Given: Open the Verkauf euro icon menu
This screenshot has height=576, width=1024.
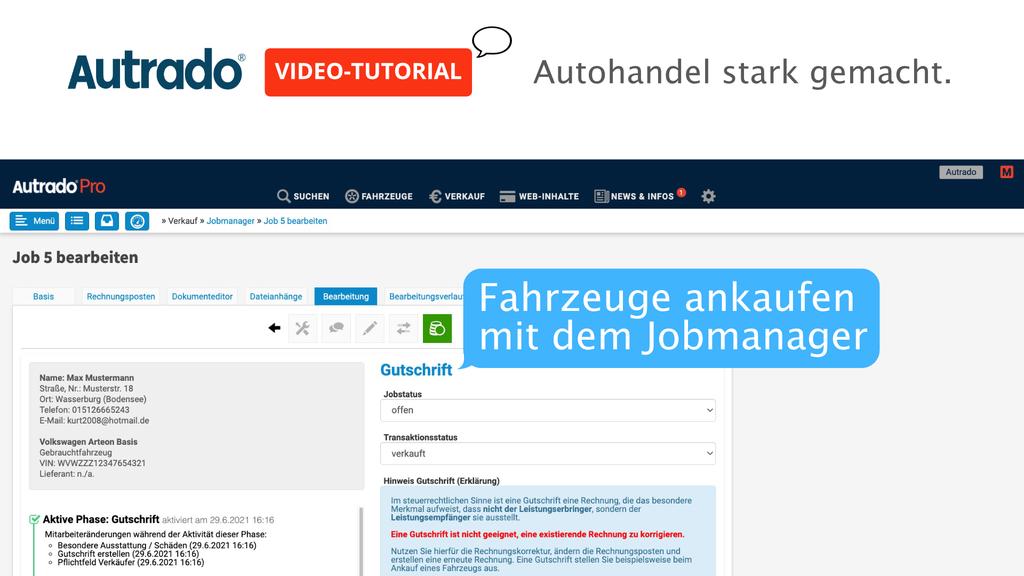Looking at the screenshot, I should click(x=435, y=196).
